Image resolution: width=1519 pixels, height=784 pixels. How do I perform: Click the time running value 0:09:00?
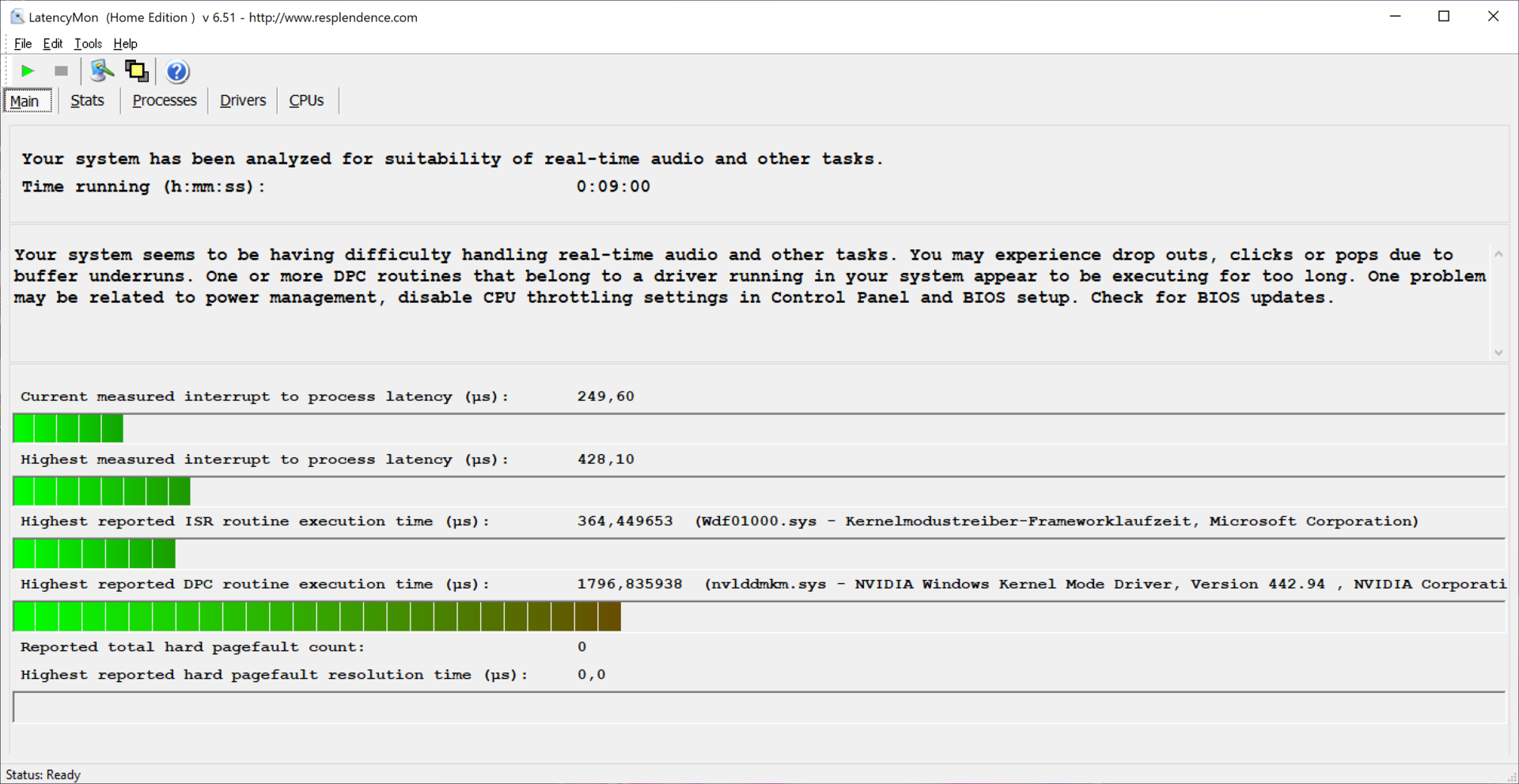(x=613, y=187)
